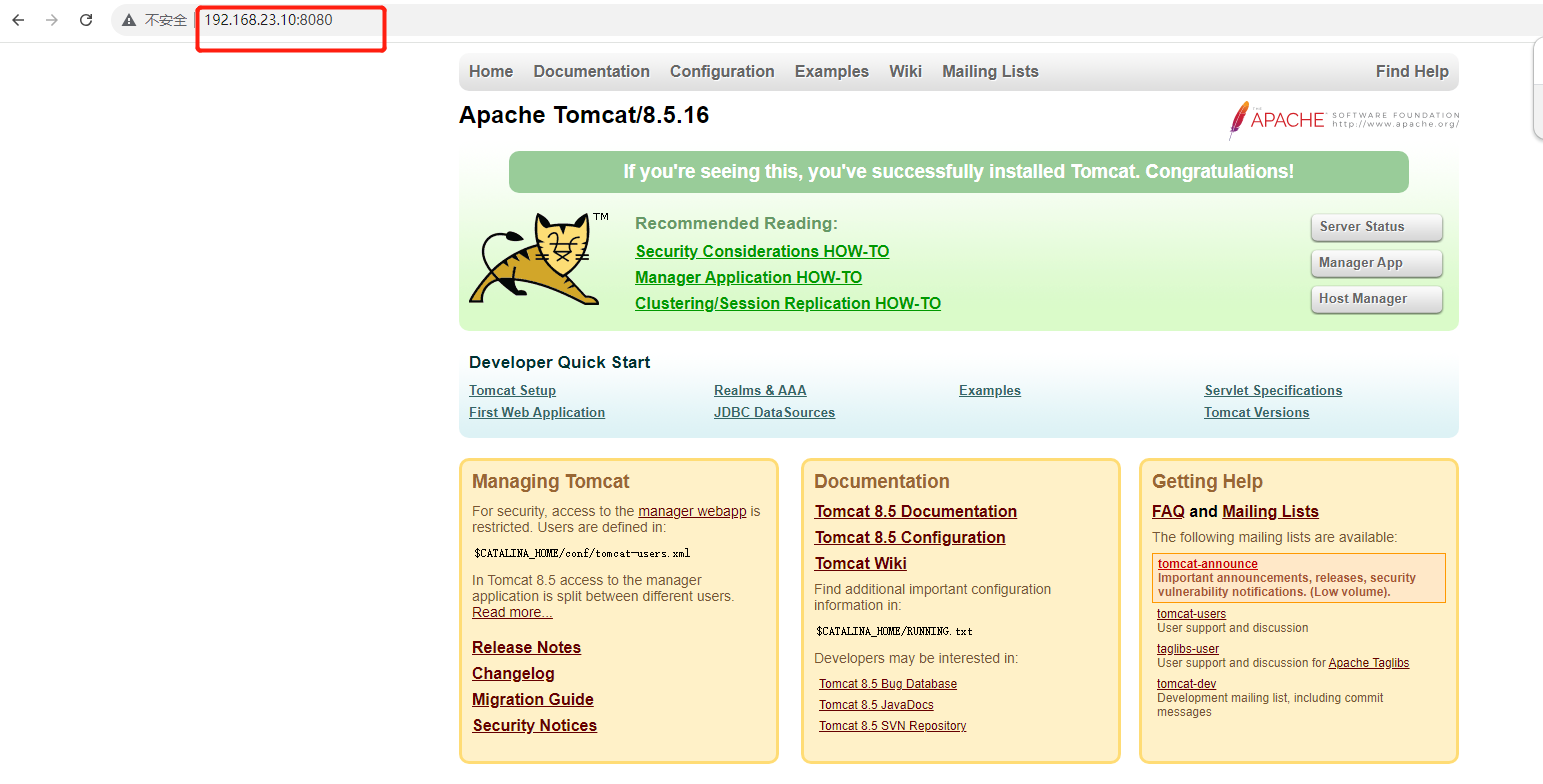The height and width of the screenshot is (784, 1543).
Task: Open Tomcat 8.5 SVN Repository link
Action: point(893,726)
